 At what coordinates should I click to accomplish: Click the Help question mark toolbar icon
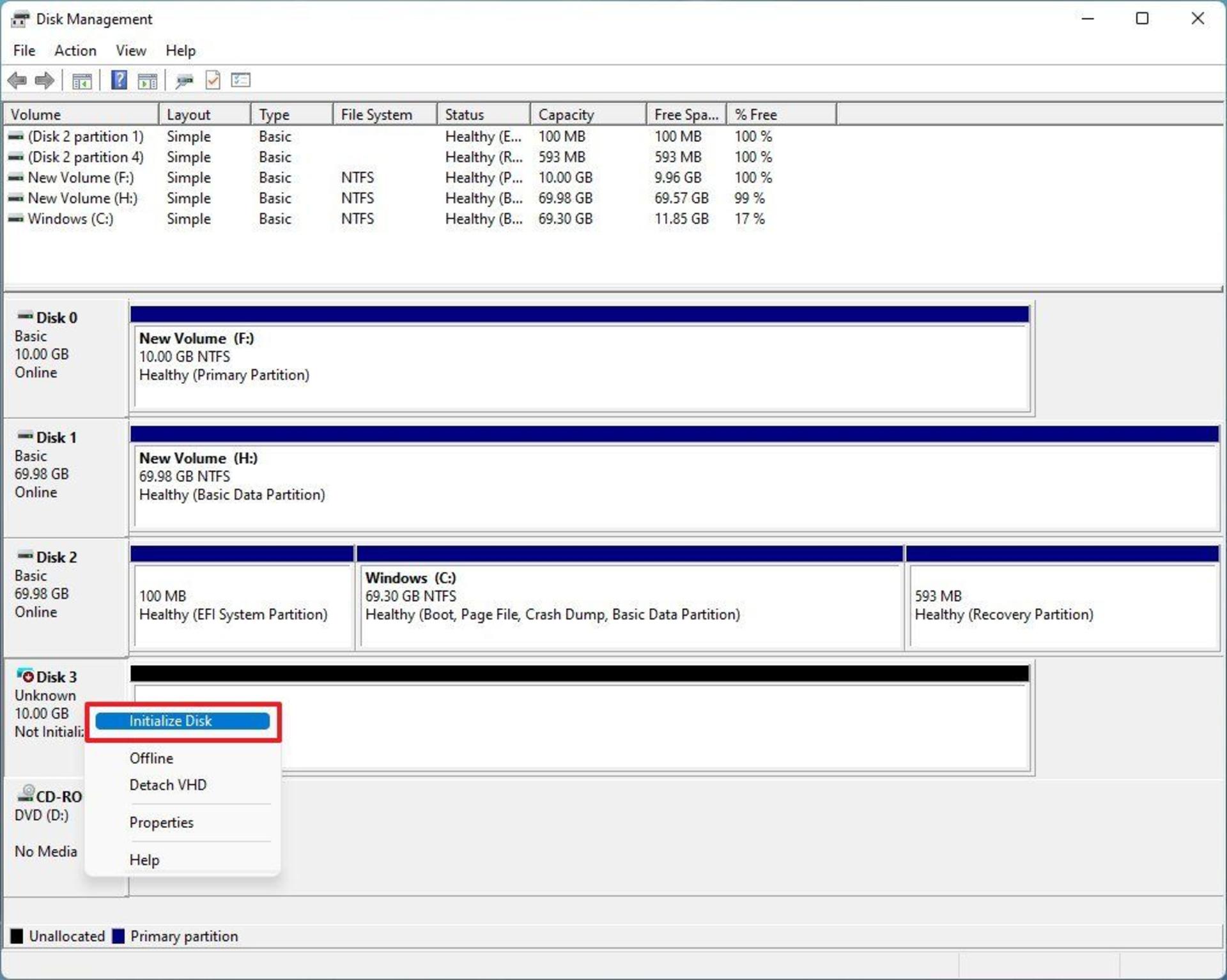(x=119, y=80)
